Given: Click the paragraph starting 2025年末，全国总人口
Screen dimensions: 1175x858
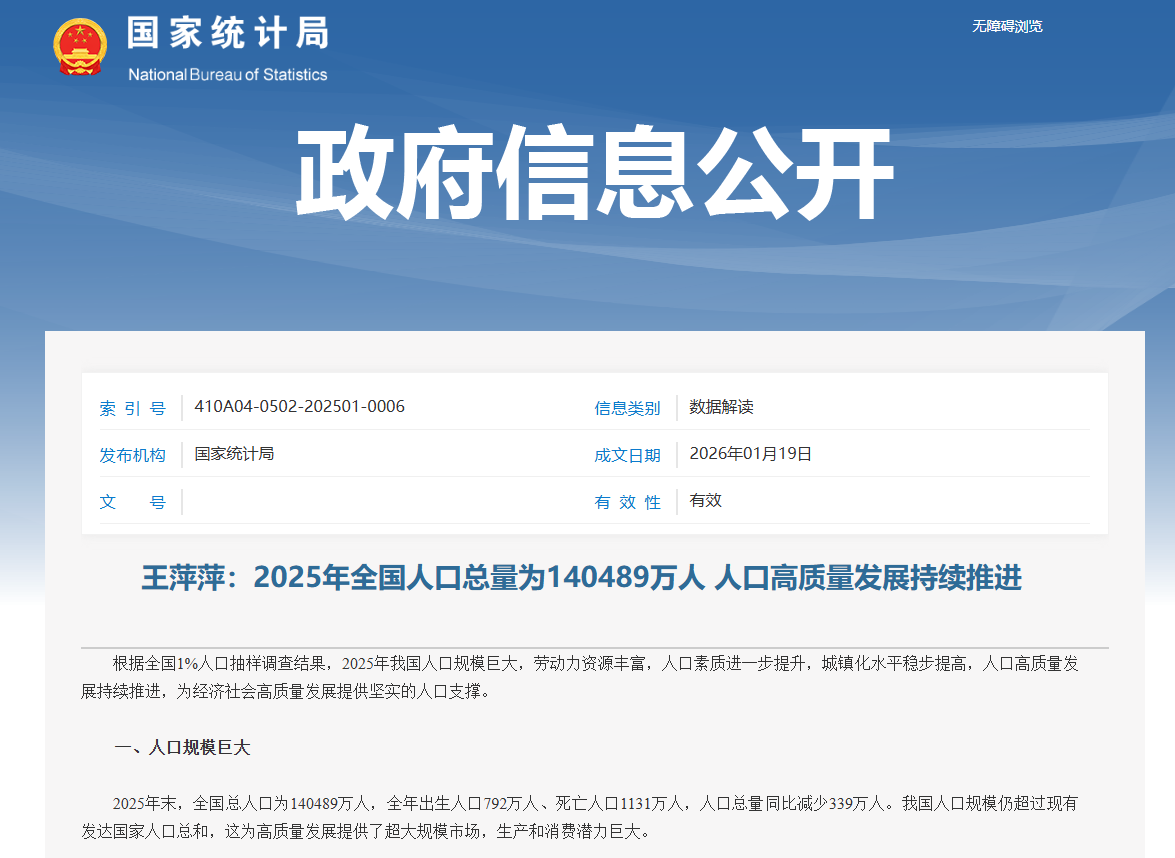Looking at the screenshot, I should pyautogui.click(x=580, y=817).
